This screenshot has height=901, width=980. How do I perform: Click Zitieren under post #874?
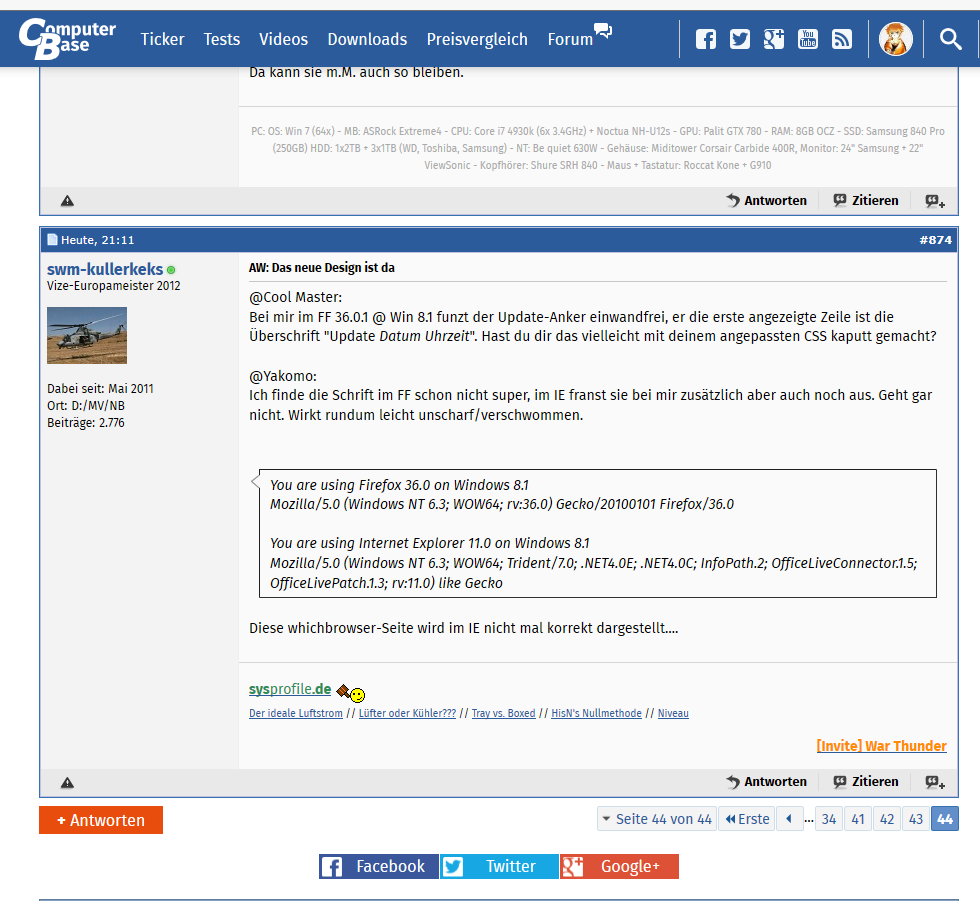click(x=866, y=782)
